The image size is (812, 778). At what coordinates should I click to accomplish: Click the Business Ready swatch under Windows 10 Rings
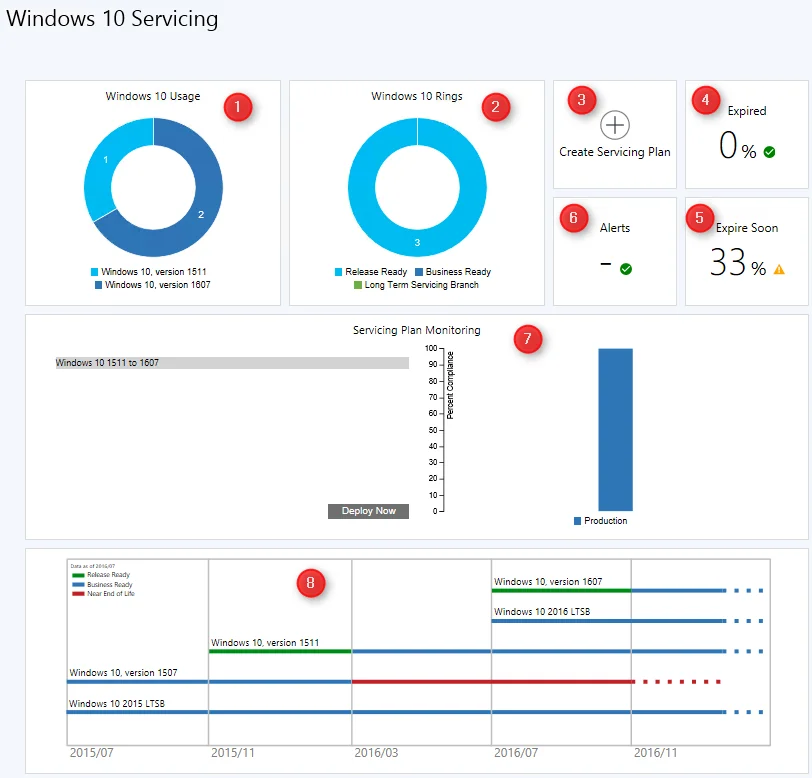pos(419,272)
